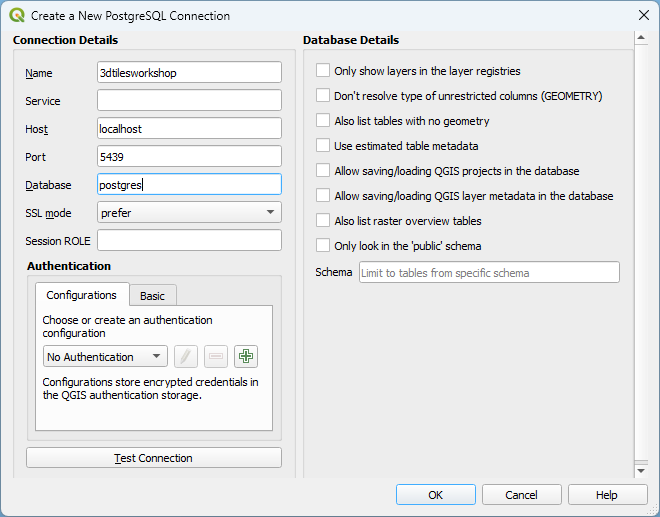The height and width of the screenshot is (517, 660).
Task: Focus the empty Service input field
Action: [x=189, y=100]
